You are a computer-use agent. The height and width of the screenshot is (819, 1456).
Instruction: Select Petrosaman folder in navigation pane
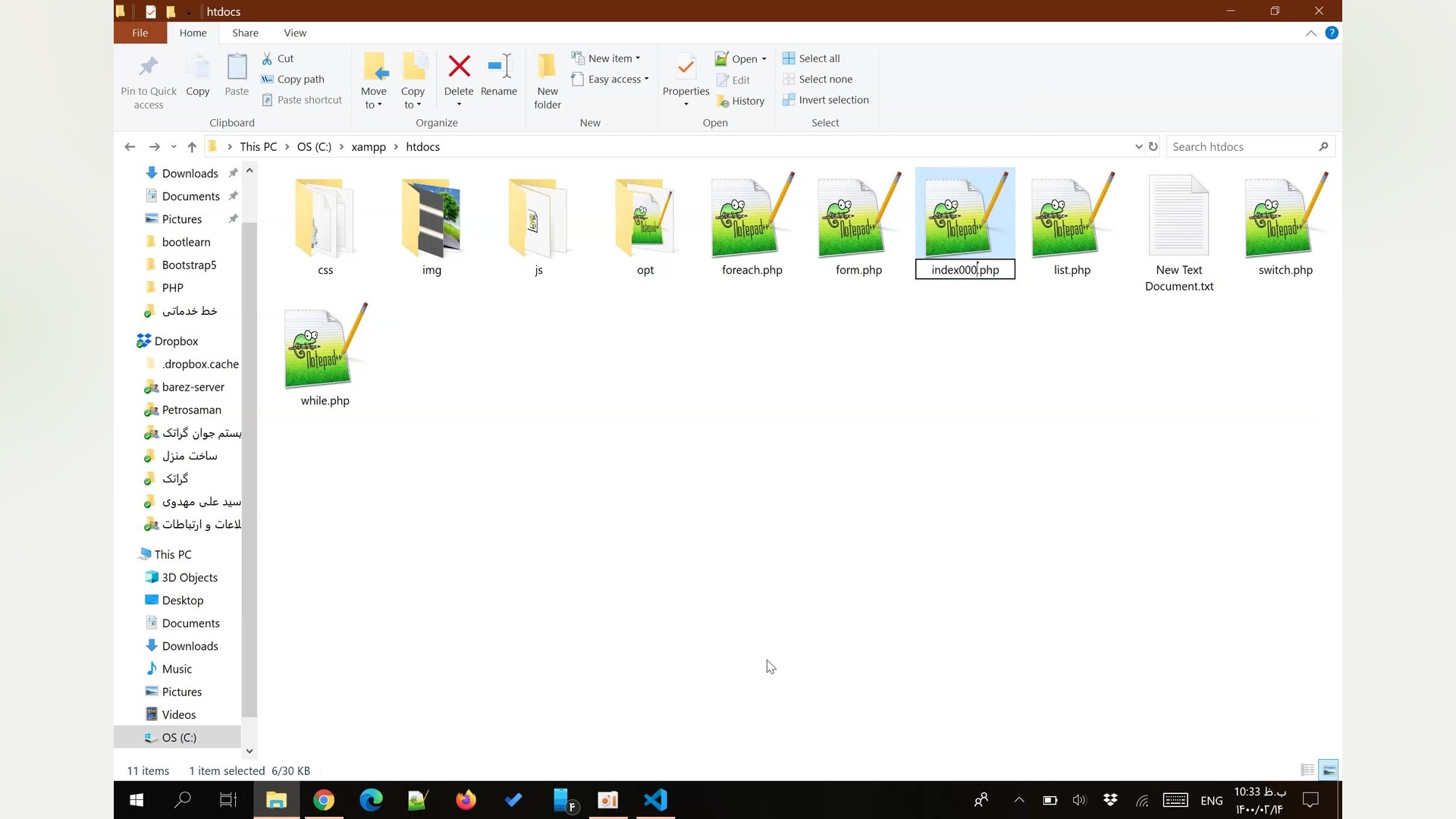pos(191,409)
